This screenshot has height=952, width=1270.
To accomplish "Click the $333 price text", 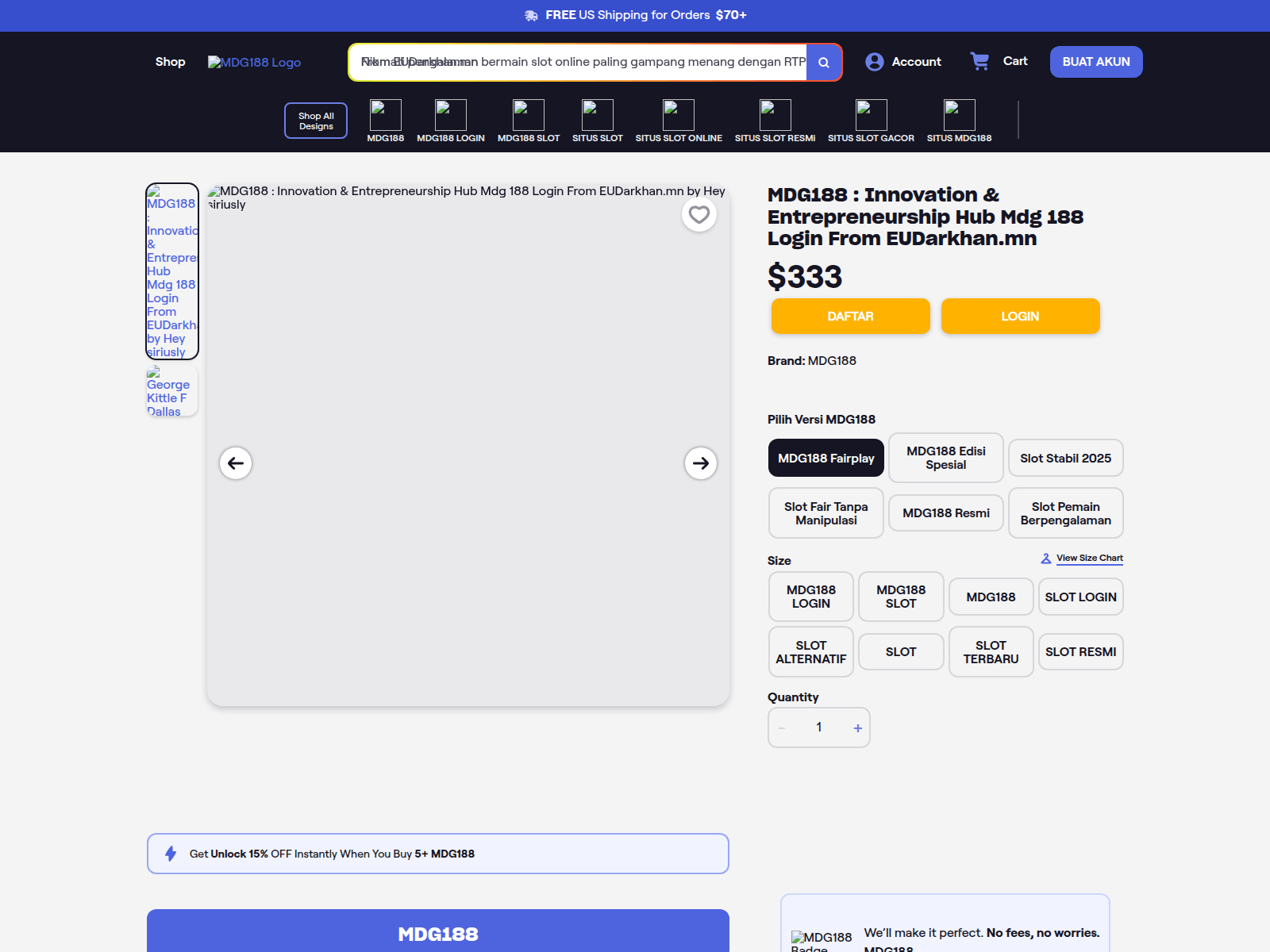I will tap(805, 277).
